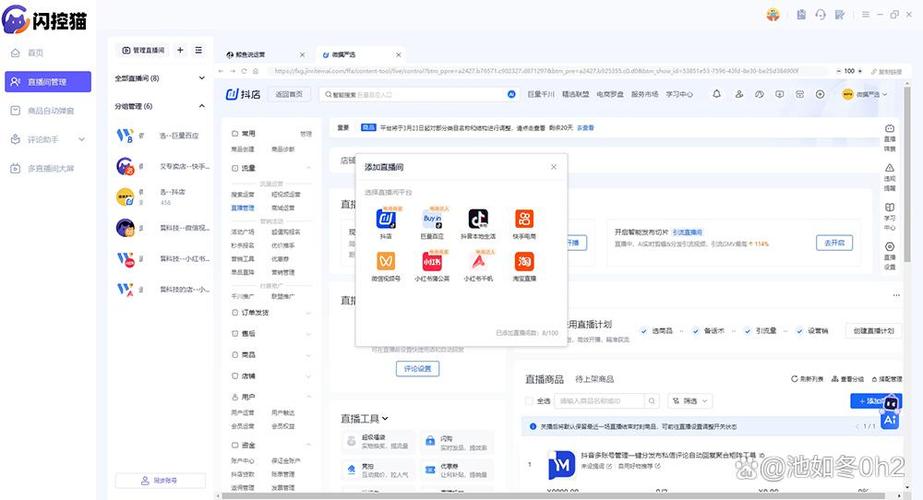Image resolution: width=923 pixels, height=500 pixels.
Task: Click the 去开启 button
Action: pos(834,243)
